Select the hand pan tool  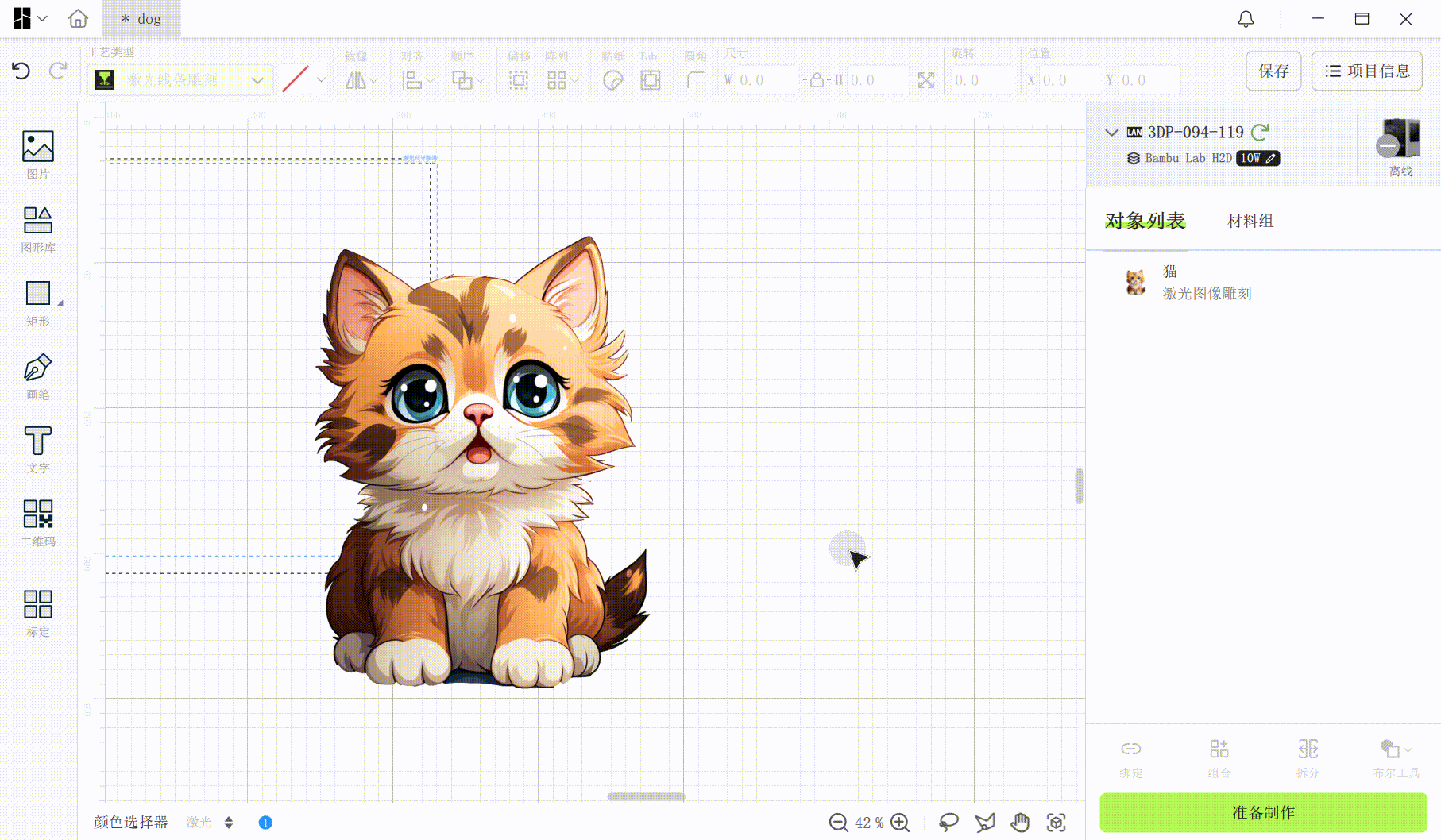[x=1021, y=823]
